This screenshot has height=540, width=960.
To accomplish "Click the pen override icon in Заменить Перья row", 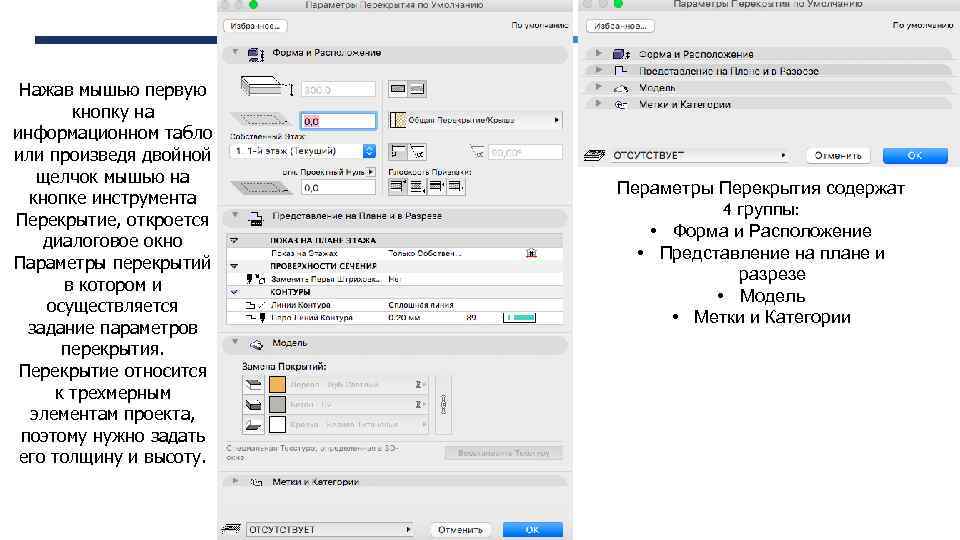I will coord(255,279).
